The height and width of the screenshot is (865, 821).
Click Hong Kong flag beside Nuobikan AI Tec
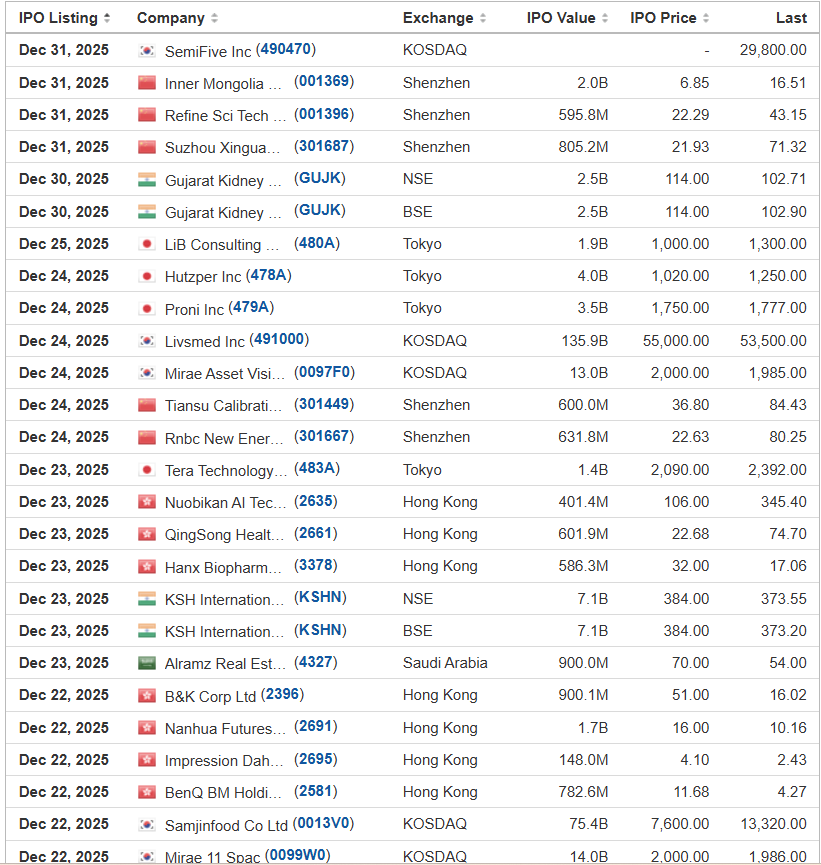[147, 502]
